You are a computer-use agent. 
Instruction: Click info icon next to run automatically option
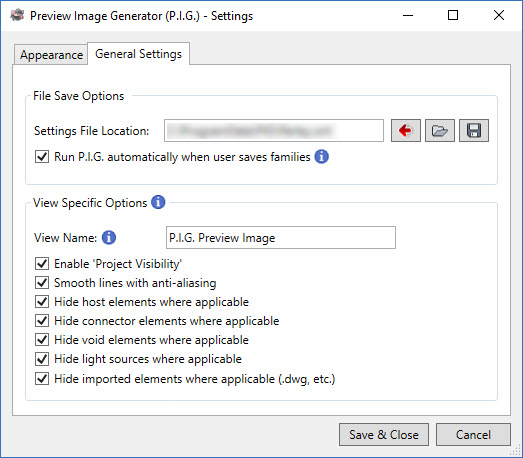tap(322, 156)
